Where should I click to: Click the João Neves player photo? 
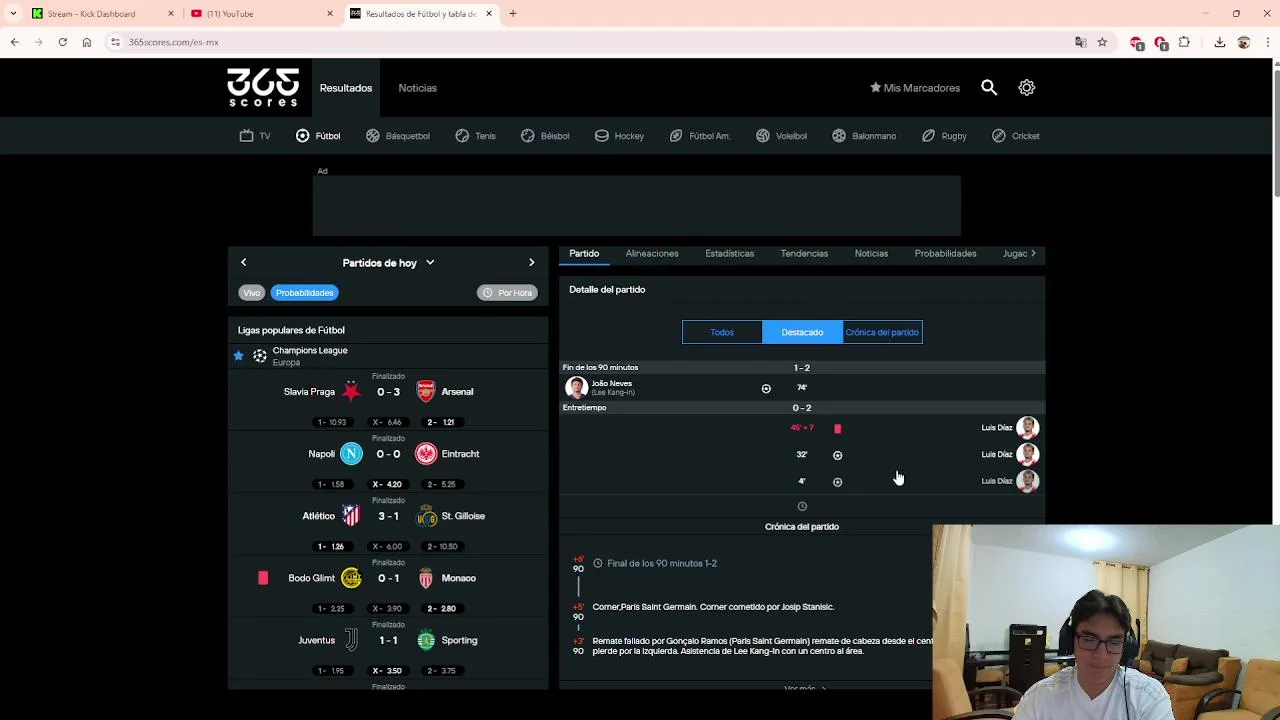[x=576, y=388]
